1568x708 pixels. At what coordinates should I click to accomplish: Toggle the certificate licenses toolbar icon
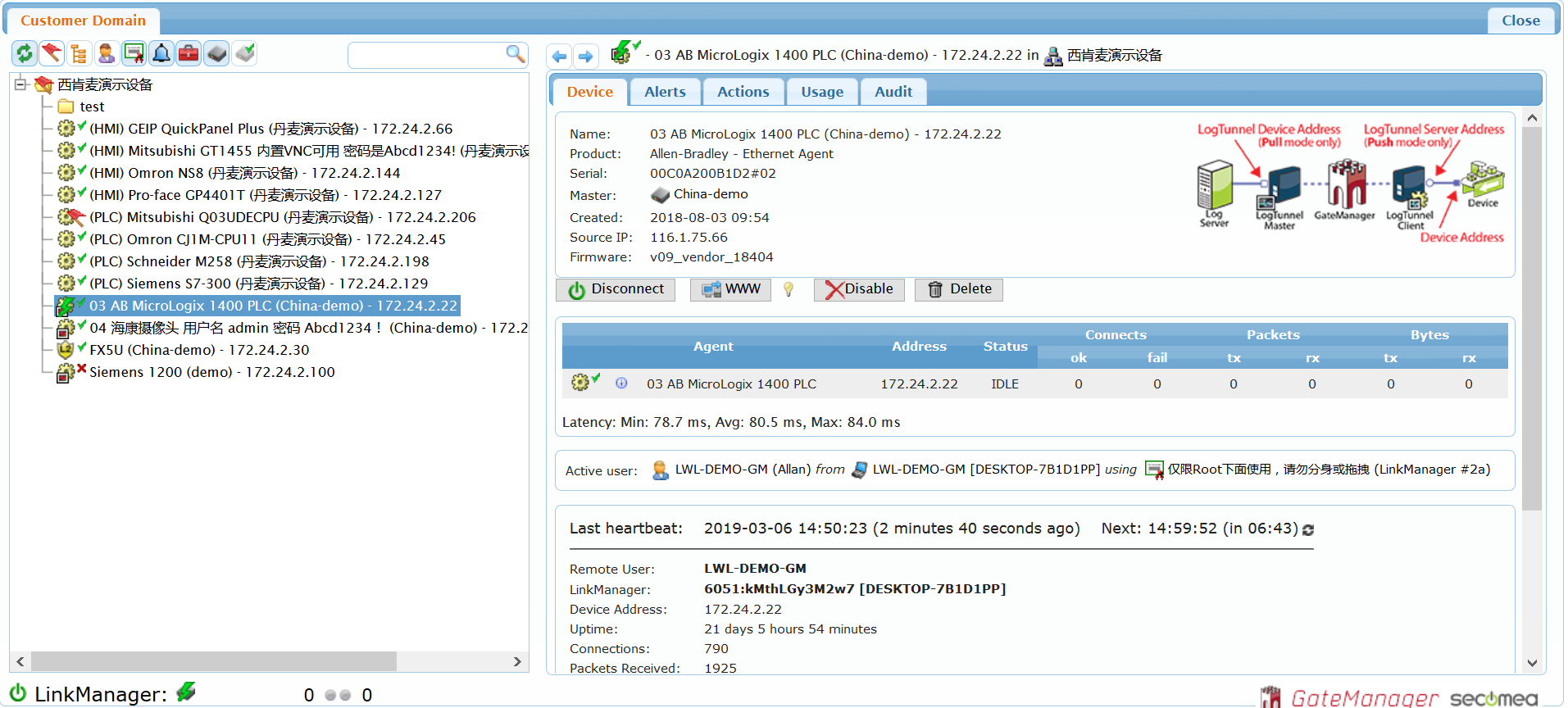coord(134,54)
